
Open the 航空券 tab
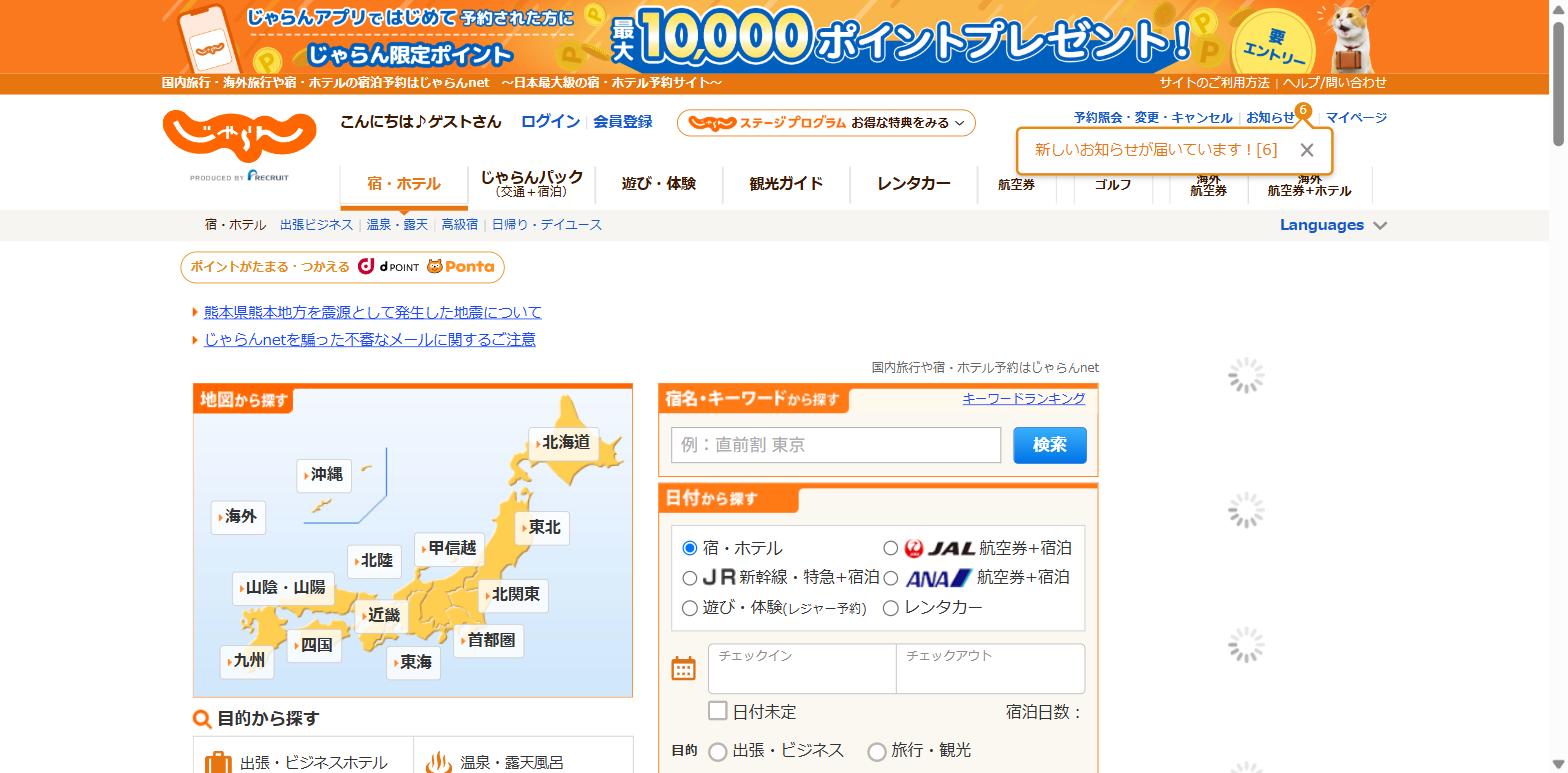click(1016, 184)
